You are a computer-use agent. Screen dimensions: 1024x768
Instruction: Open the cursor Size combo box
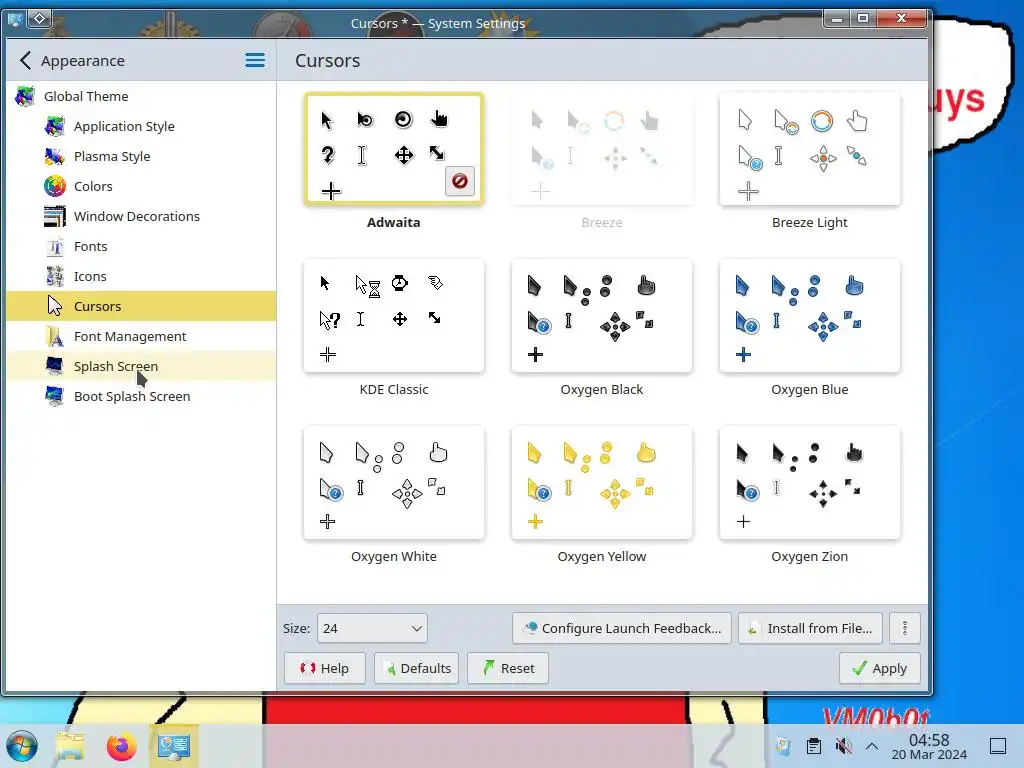tap(372, 628)
